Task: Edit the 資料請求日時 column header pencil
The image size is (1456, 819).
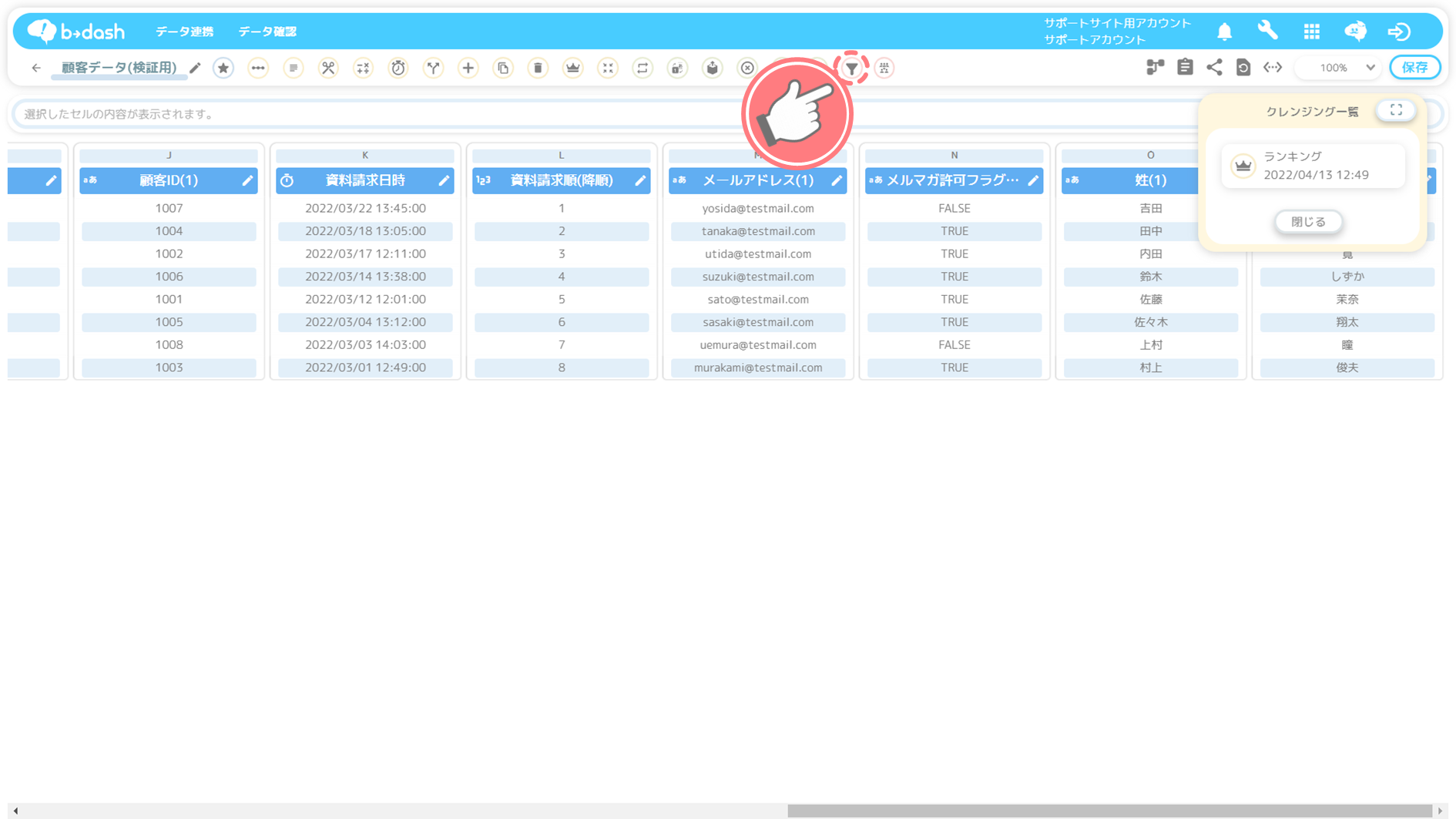Action: (x=444, y=180)
